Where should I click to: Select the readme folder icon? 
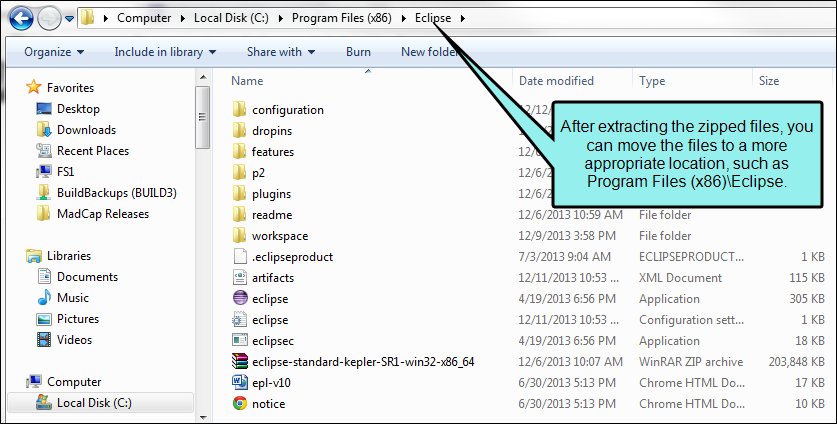[240, 215]
